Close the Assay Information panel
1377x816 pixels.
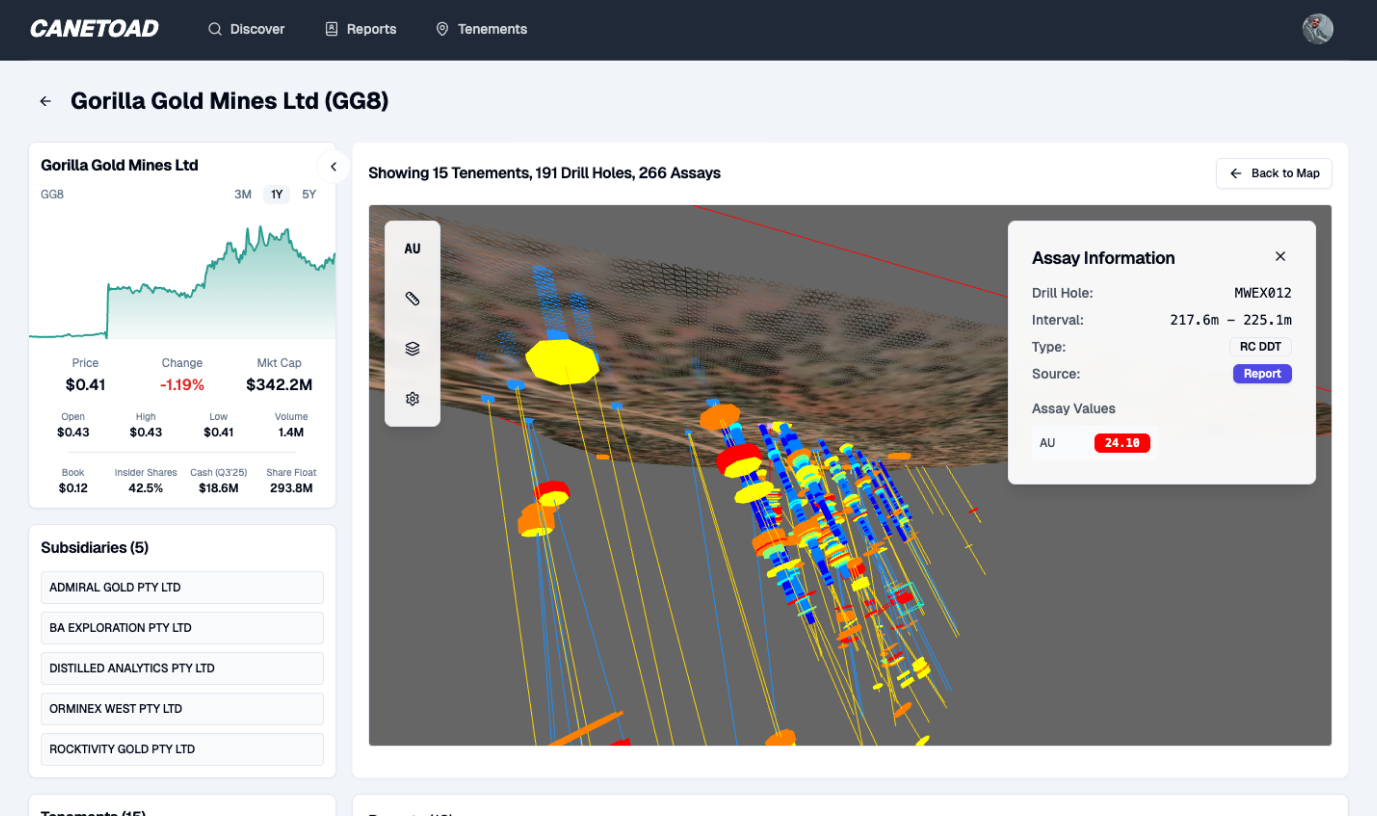(x=1280, y=257)
